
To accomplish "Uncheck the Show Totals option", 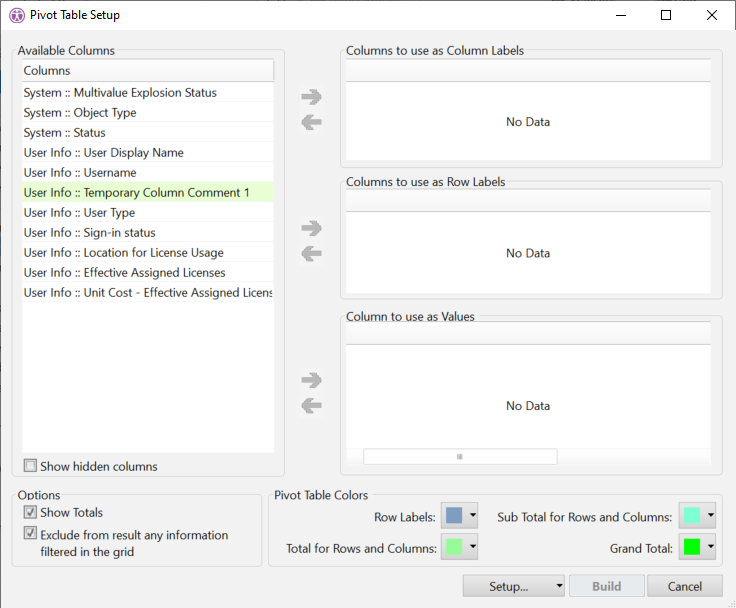I will 31,513.
